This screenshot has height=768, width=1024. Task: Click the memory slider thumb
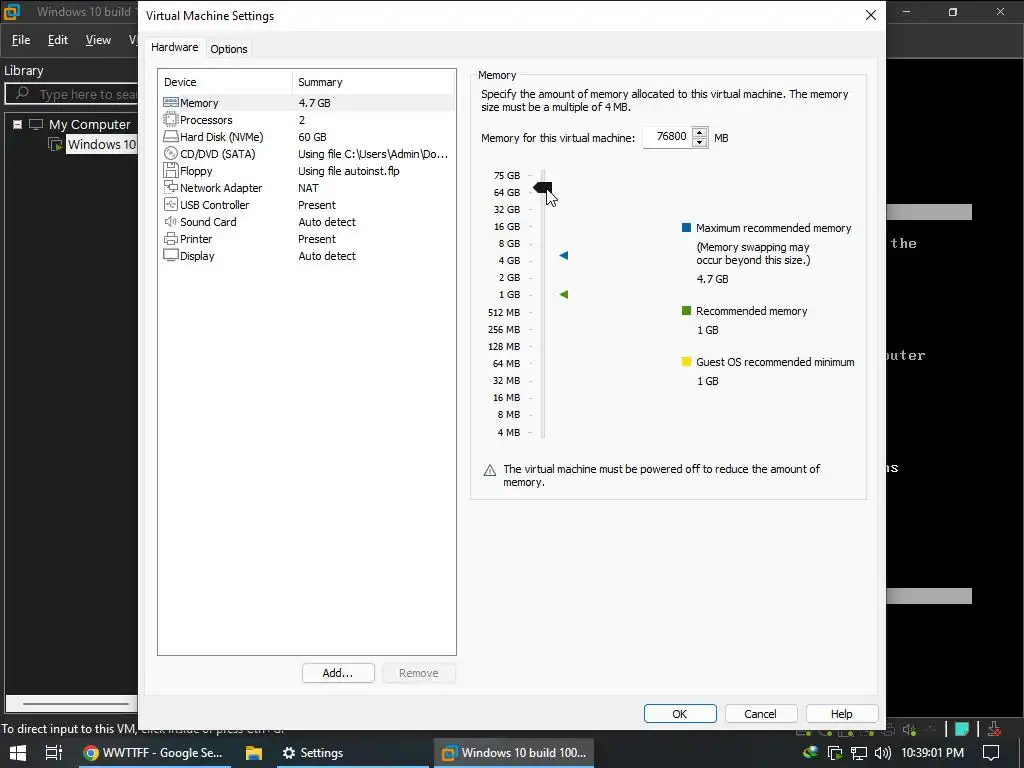543,187
